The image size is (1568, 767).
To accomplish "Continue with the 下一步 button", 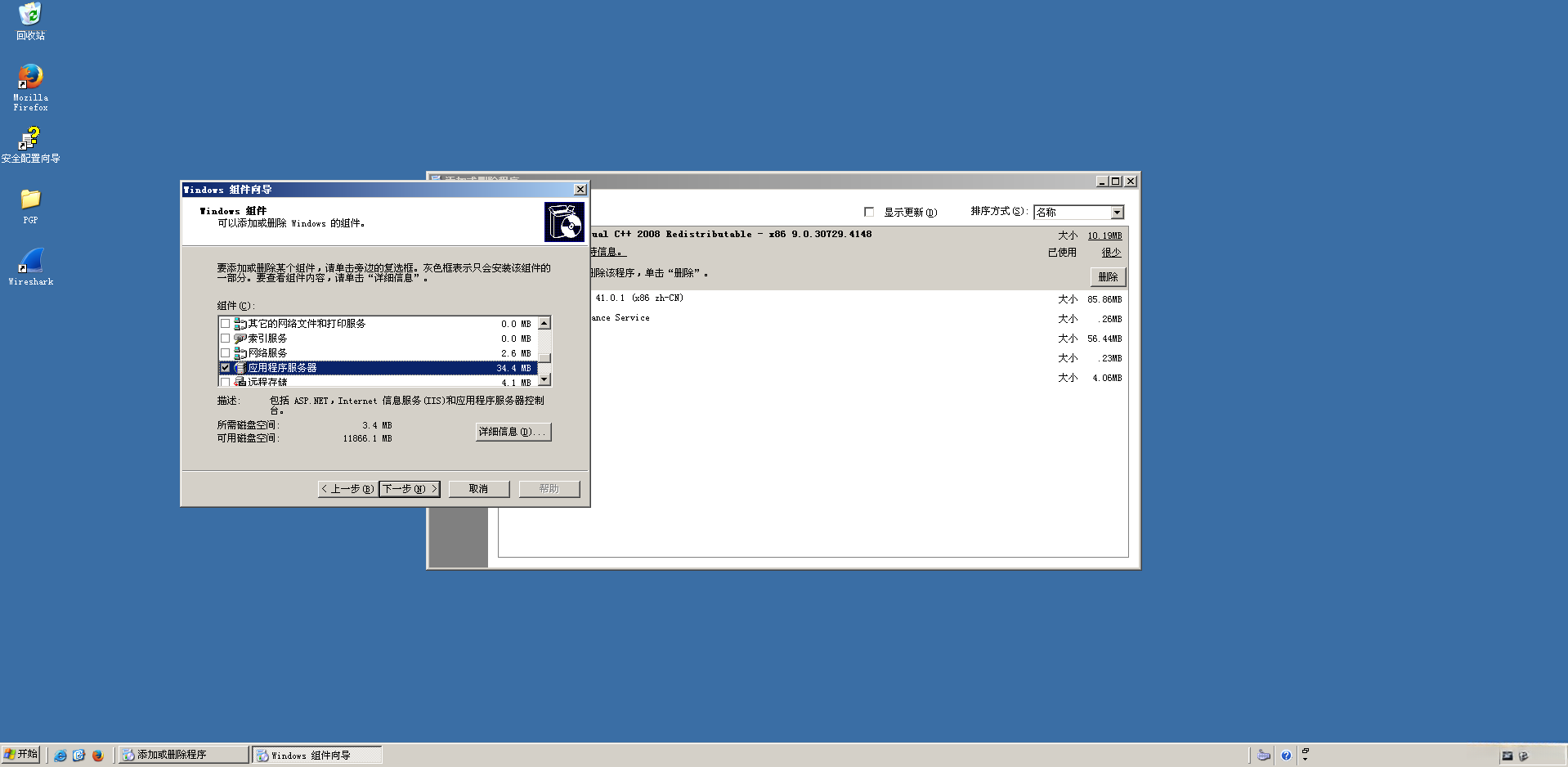I will tap(410, 489).
